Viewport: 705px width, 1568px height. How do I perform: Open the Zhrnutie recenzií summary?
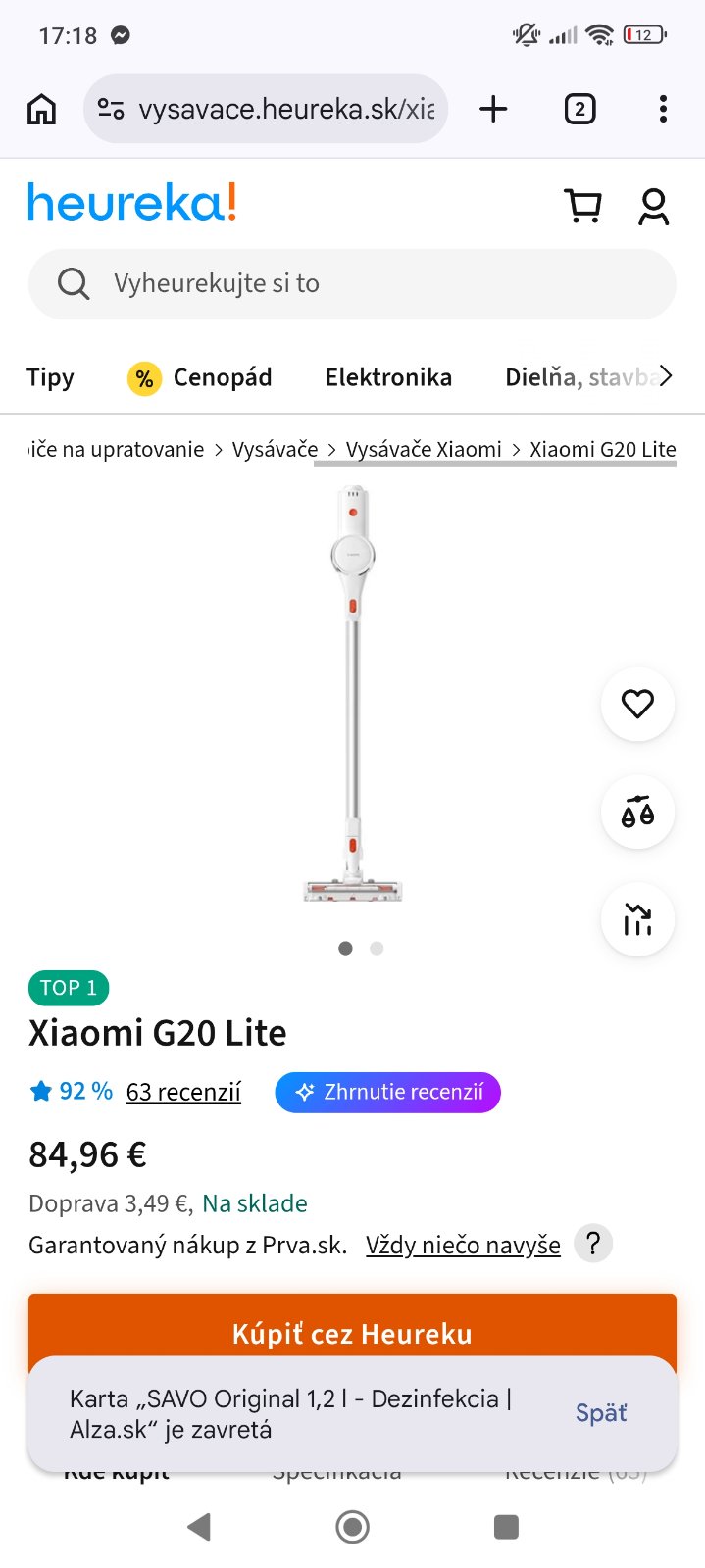pyautogui.click(x=388, y=1092)
